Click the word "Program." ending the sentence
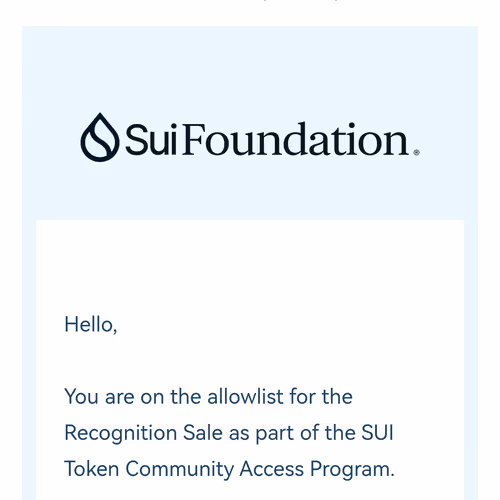This screenshot has height=500, width=500. [352, 469]
